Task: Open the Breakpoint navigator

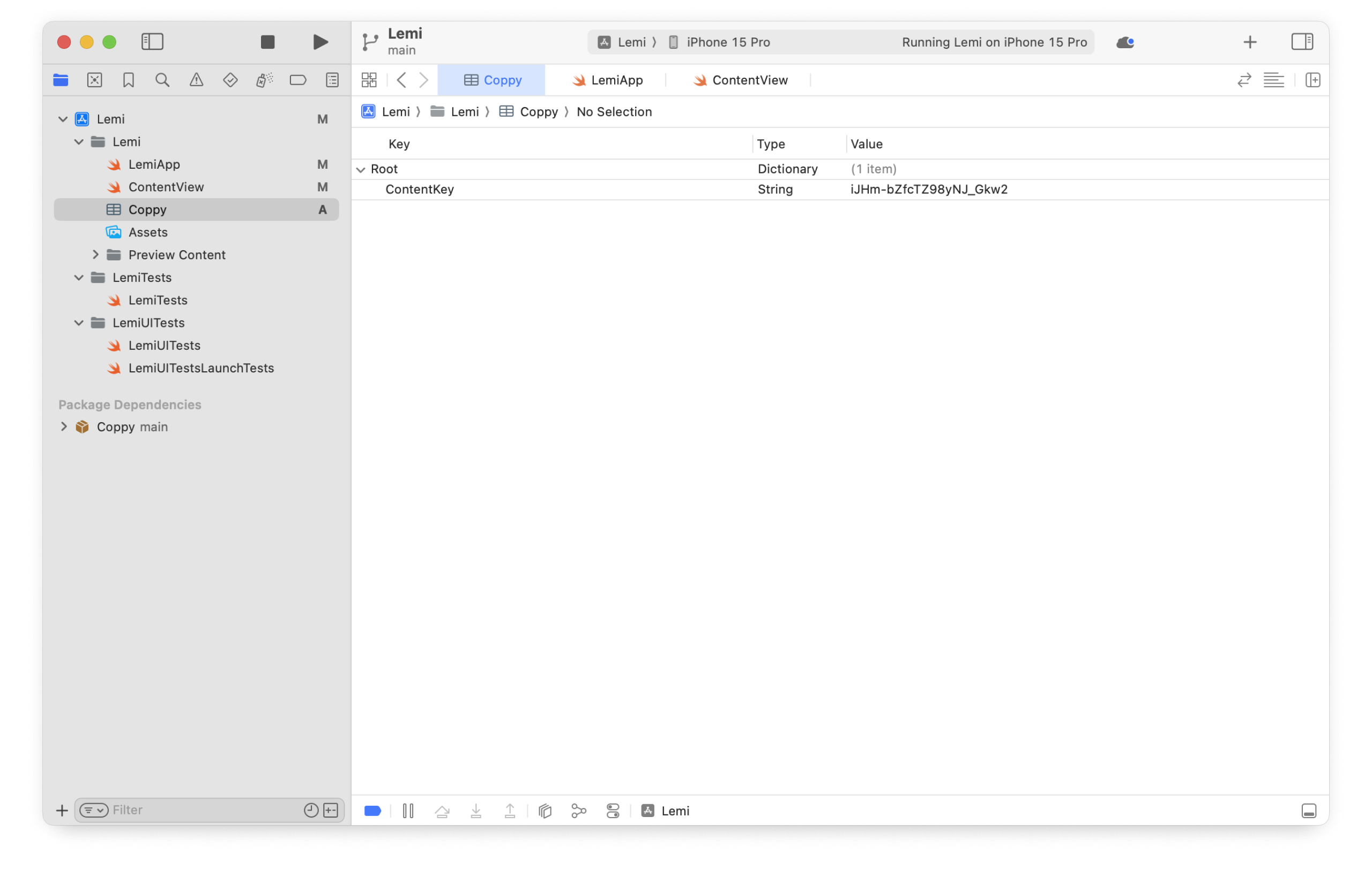Action: coord(298,80)
